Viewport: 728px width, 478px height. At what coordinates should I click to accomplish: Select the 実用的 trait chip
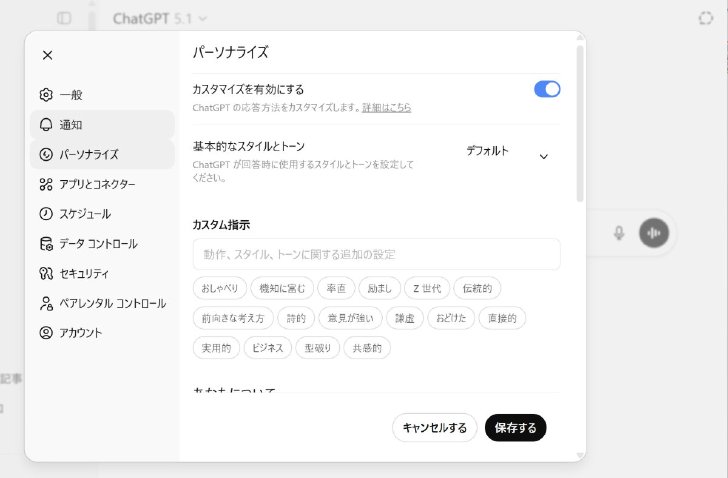216,348
